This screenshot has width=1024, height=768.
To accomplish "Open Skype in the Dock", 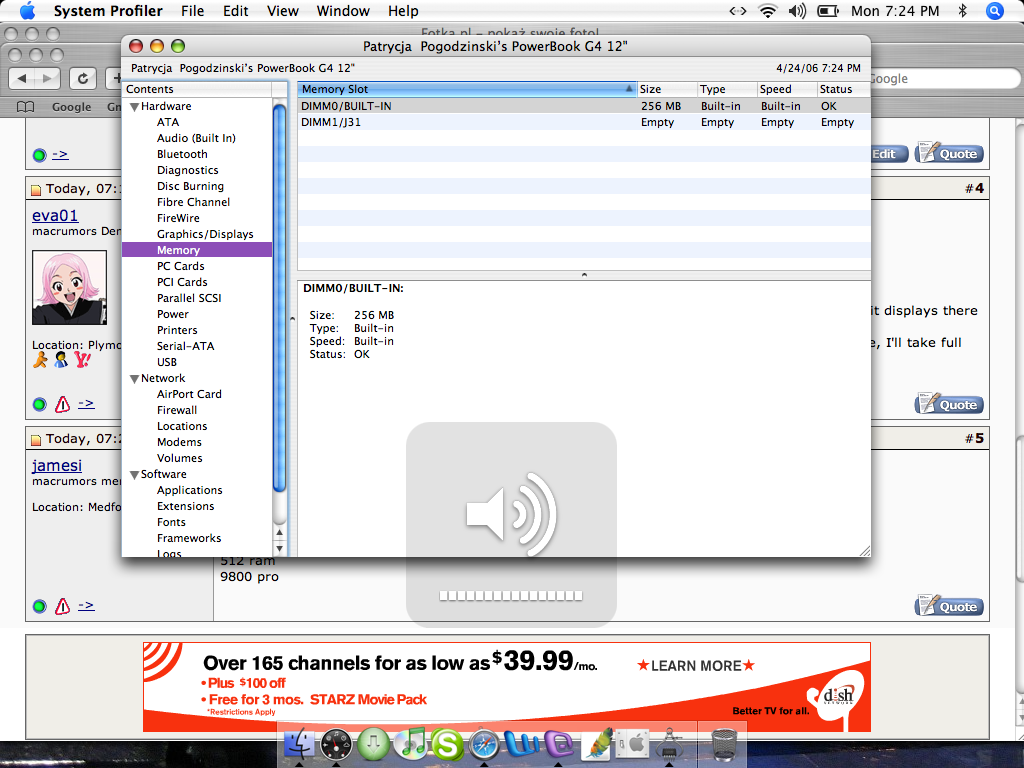I will [448, 744].
